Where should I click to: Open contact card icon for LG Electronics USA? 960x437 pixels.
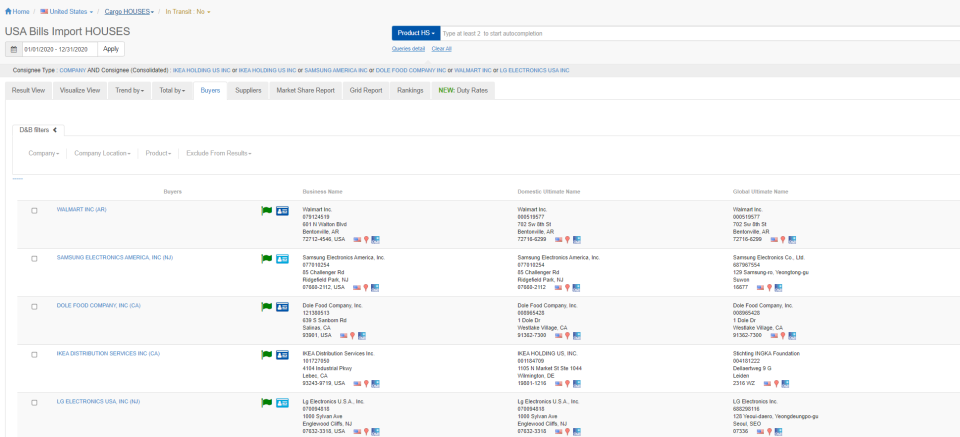(282, 402)
